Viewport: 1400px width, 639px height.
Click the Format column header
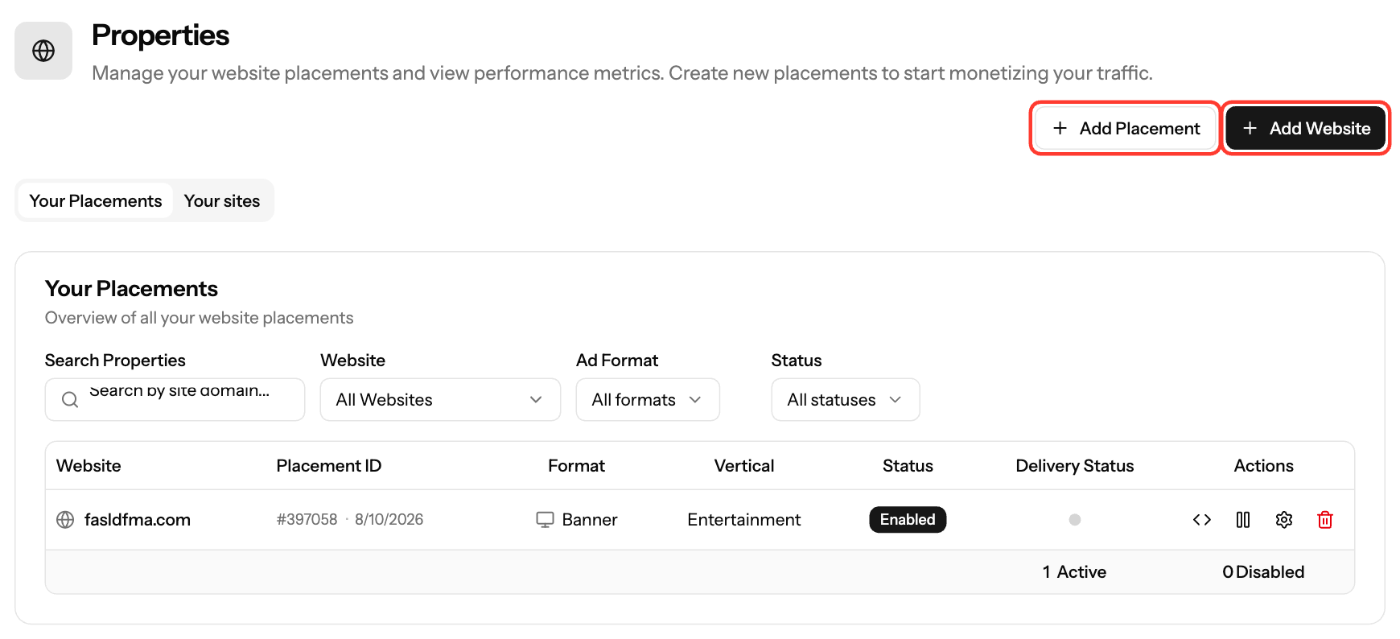point(576,466)
